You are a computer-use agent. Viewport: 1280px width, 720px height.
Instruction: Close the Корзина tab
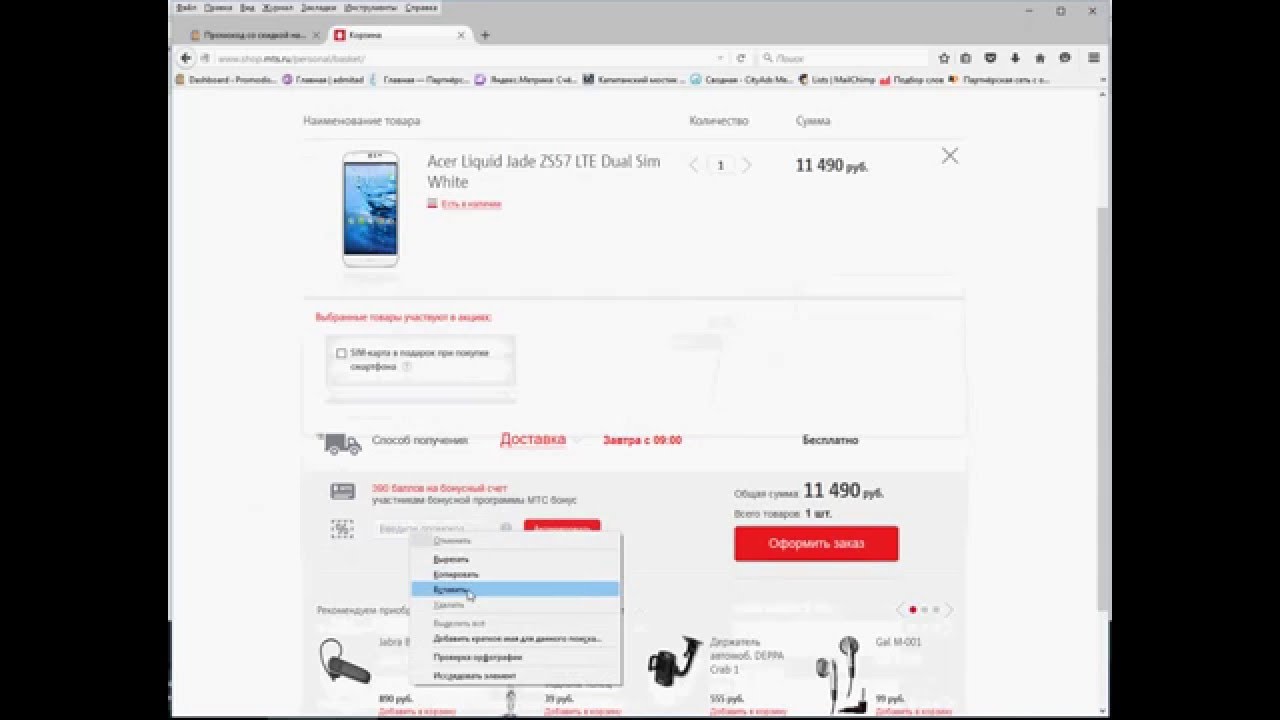tap(461, 35)
